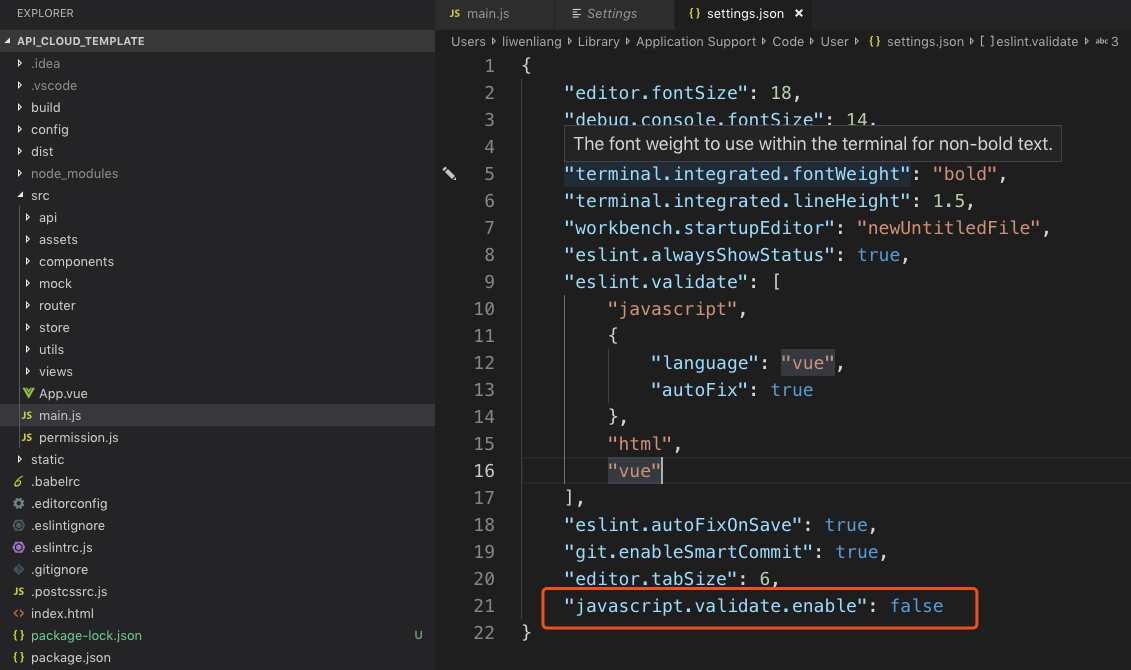Viewport: 1131px width, 670px height.
Task: Click the "git.enableSmartCommit" key
Action: tap(689, 552)
